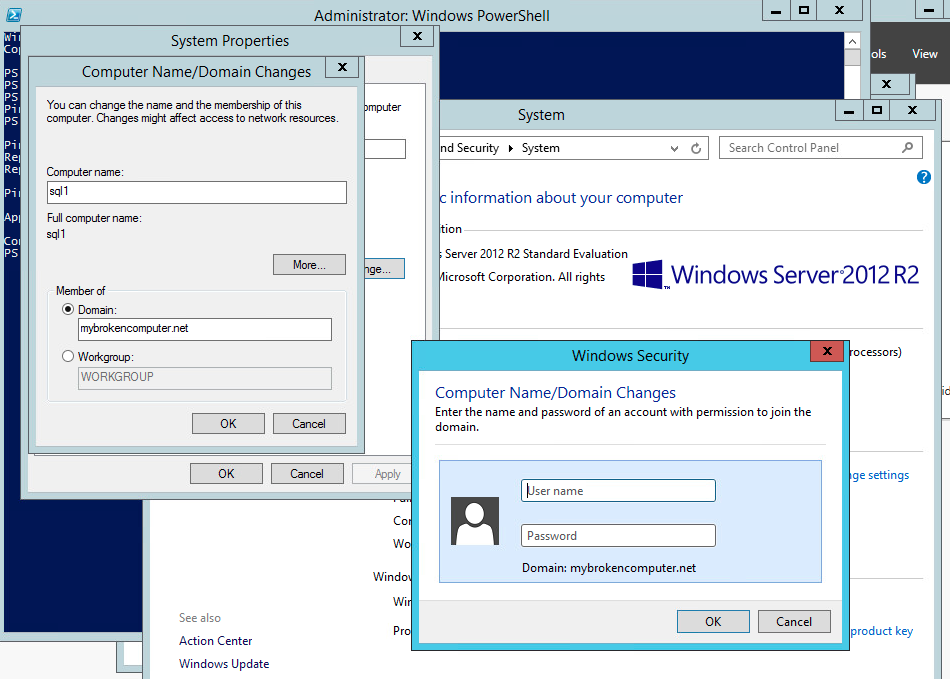The height and width of the screenshot is (679, 950).
Task: Click the refresh icon in address bar
Action: click(697, 148)
